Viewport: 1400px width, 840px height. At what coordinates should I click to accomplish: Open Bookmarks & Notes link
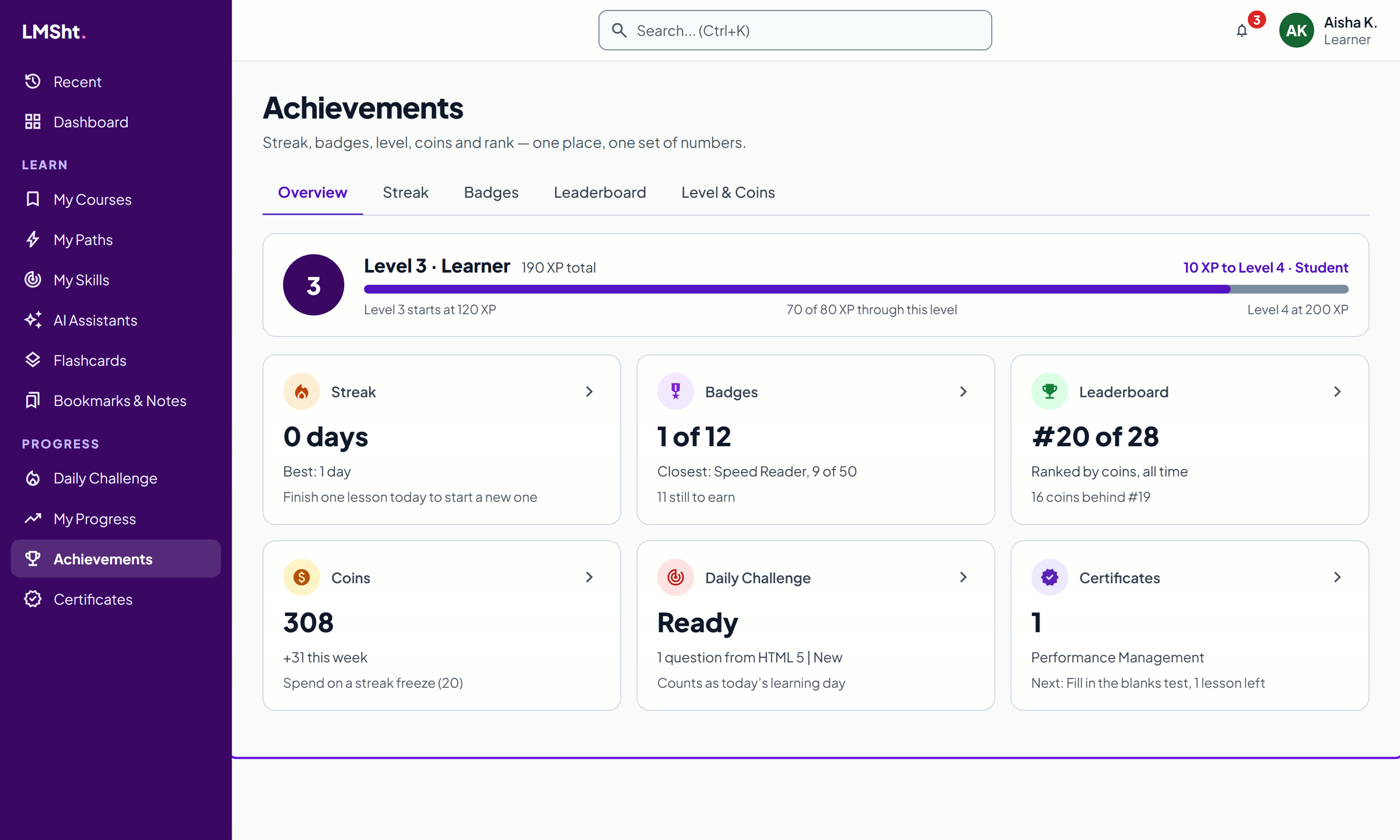pyautogui.click(x=116, y=401)
